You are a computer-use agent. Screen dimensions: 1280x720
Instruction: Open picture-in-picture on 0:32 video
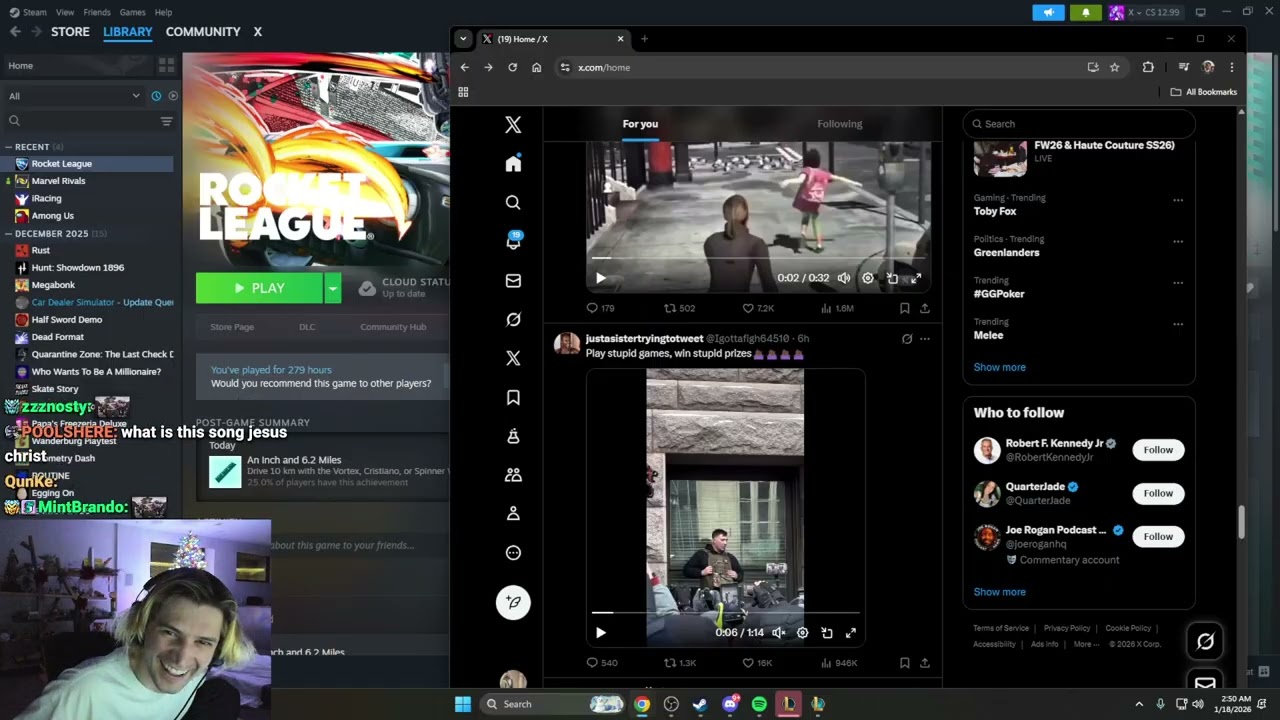coord(892,278)
